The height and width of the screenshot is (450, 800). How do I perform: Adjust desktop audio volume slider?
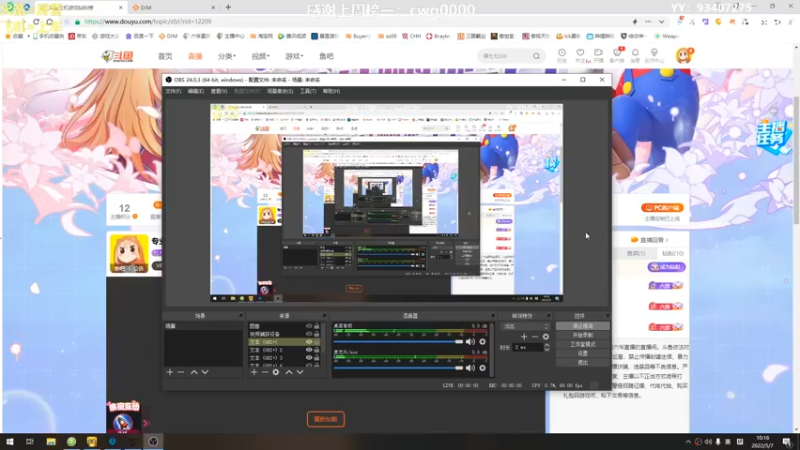coord(398,342)
